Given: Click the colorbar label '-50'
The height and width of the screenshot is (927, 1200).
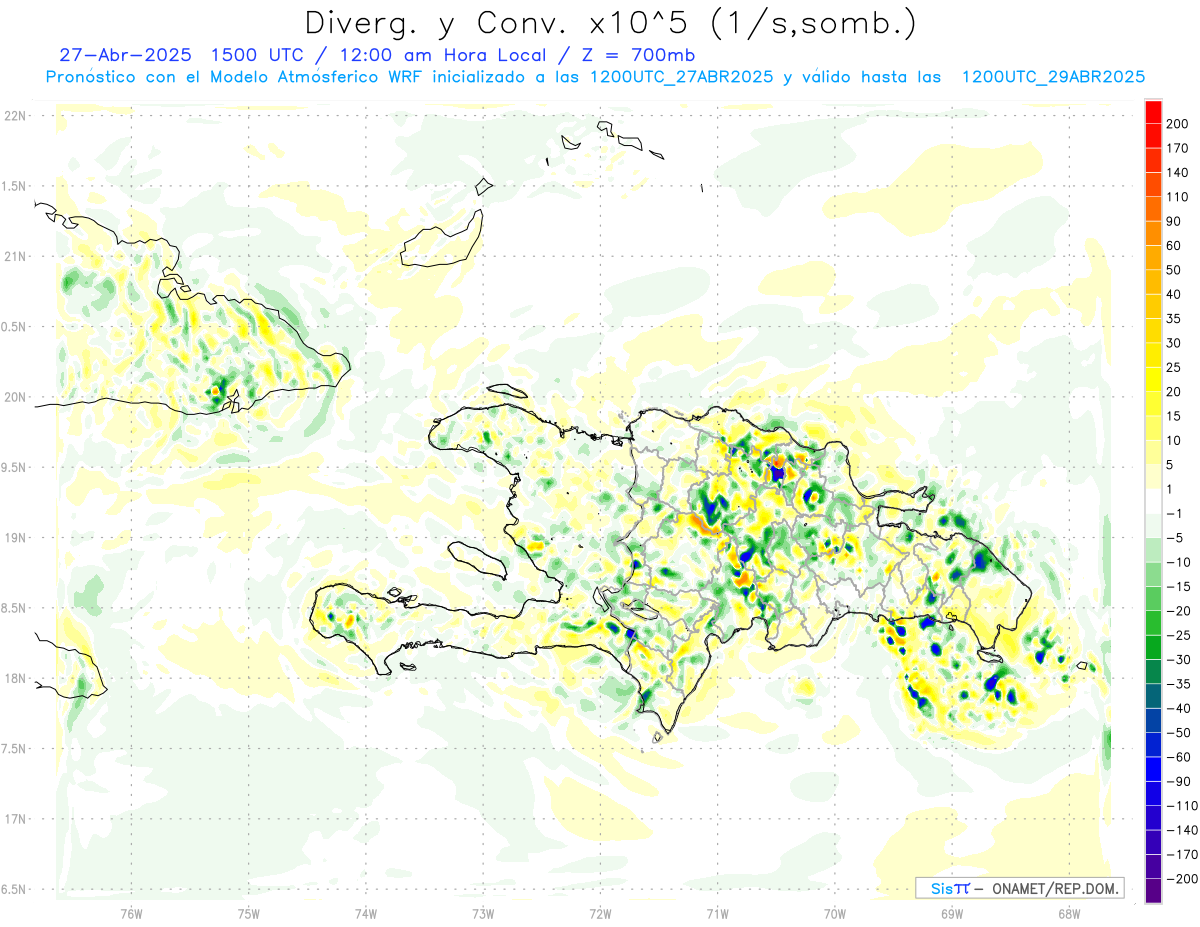Looking at the screenshot, I should [1178, 733].
